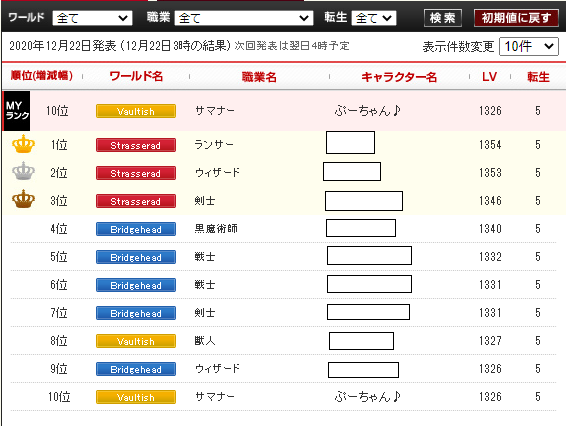Click the Vaultish badge in MY ランク row
Image resolution: width=566 pixels, height=426 pixels.
click(136, 111)
